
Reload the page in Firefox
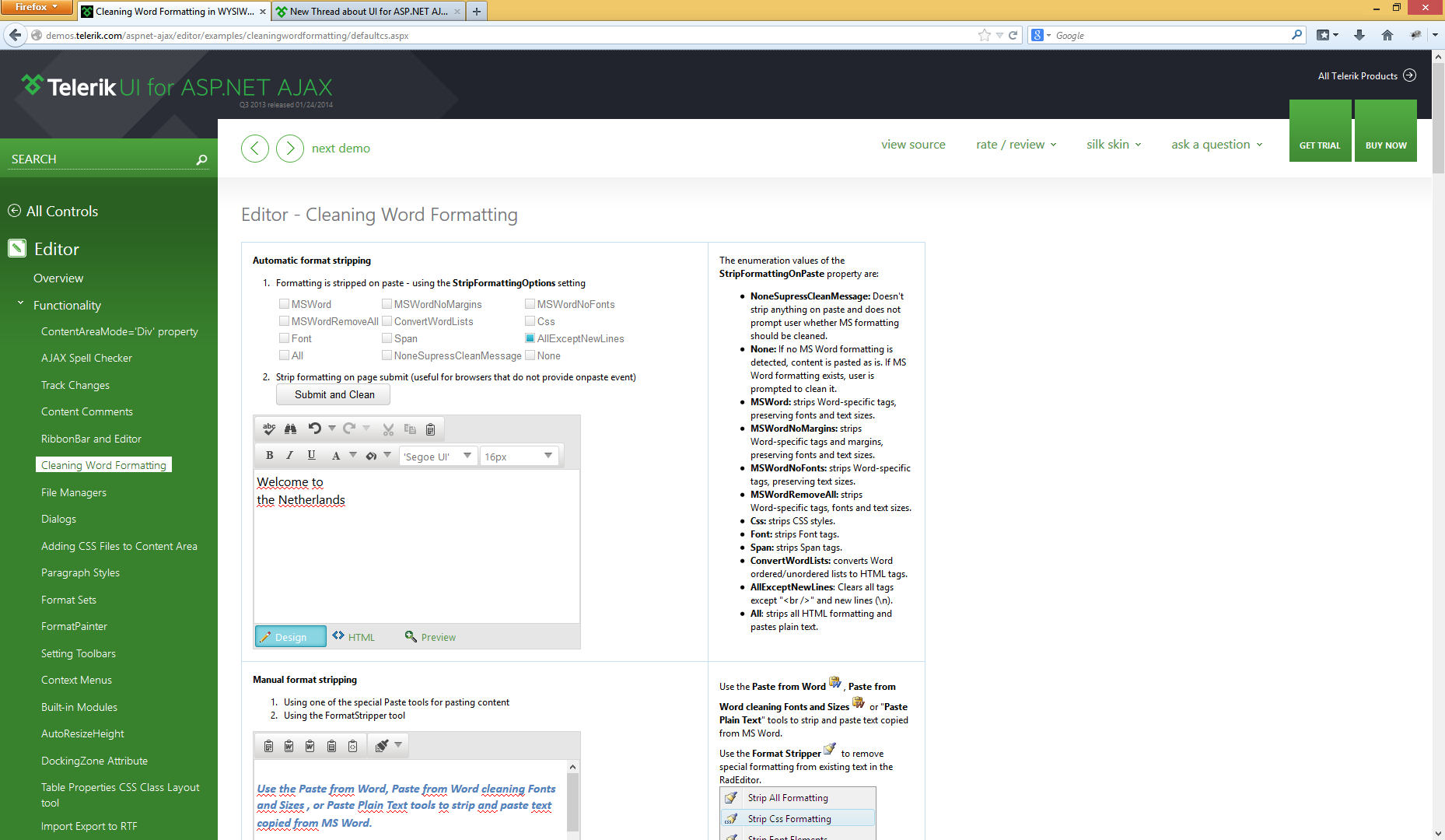coord(1013,35)
